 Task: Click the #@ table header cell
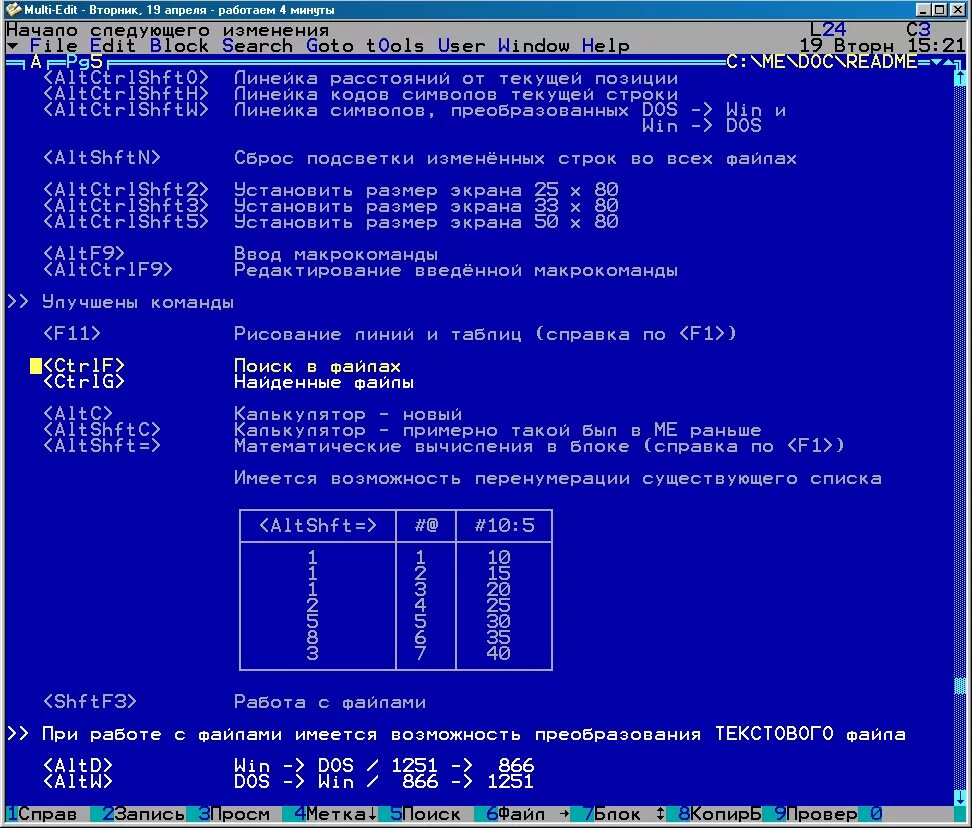point(426,526)
